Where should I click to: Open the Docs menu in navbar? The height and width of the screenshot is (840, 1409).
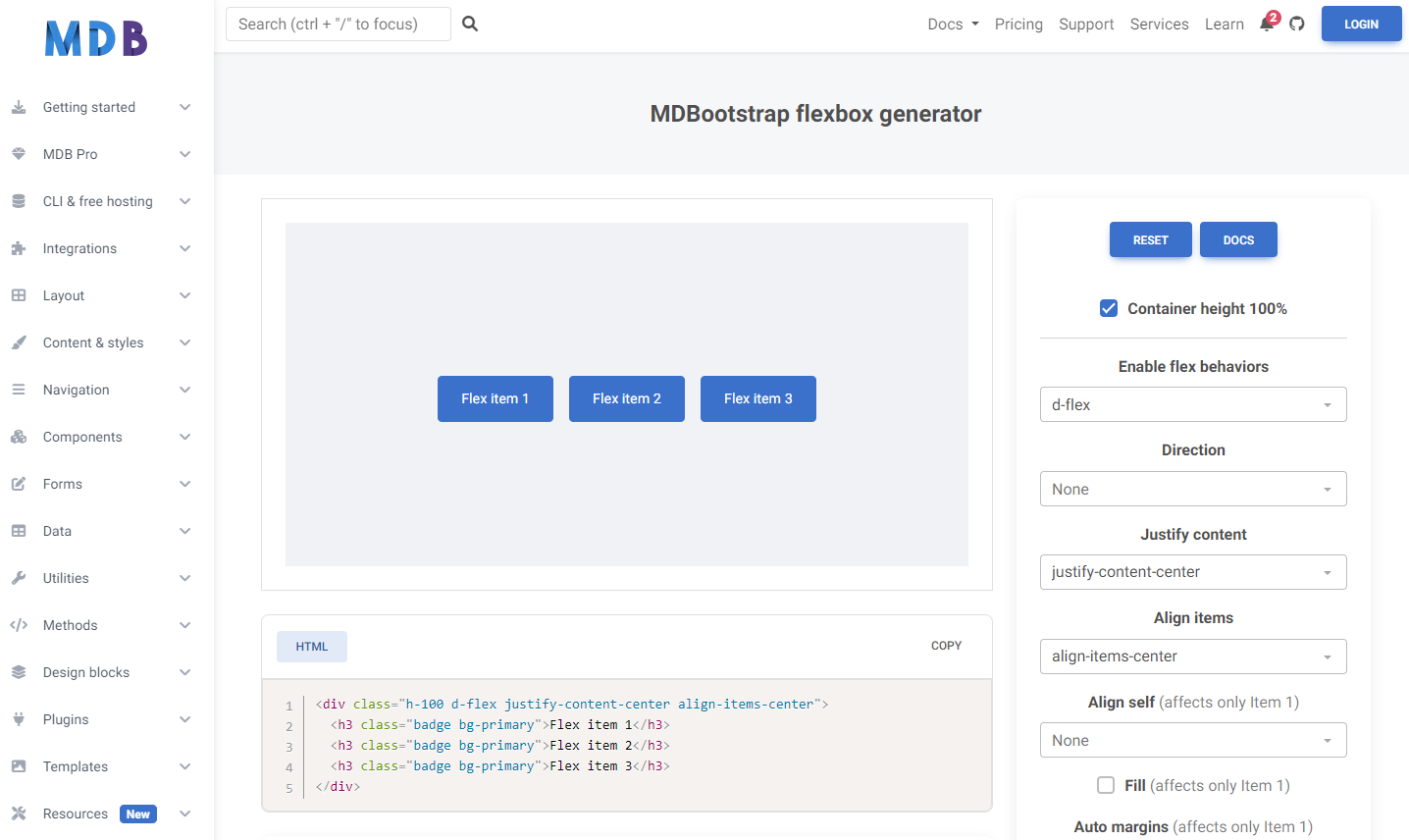point(952,25)
